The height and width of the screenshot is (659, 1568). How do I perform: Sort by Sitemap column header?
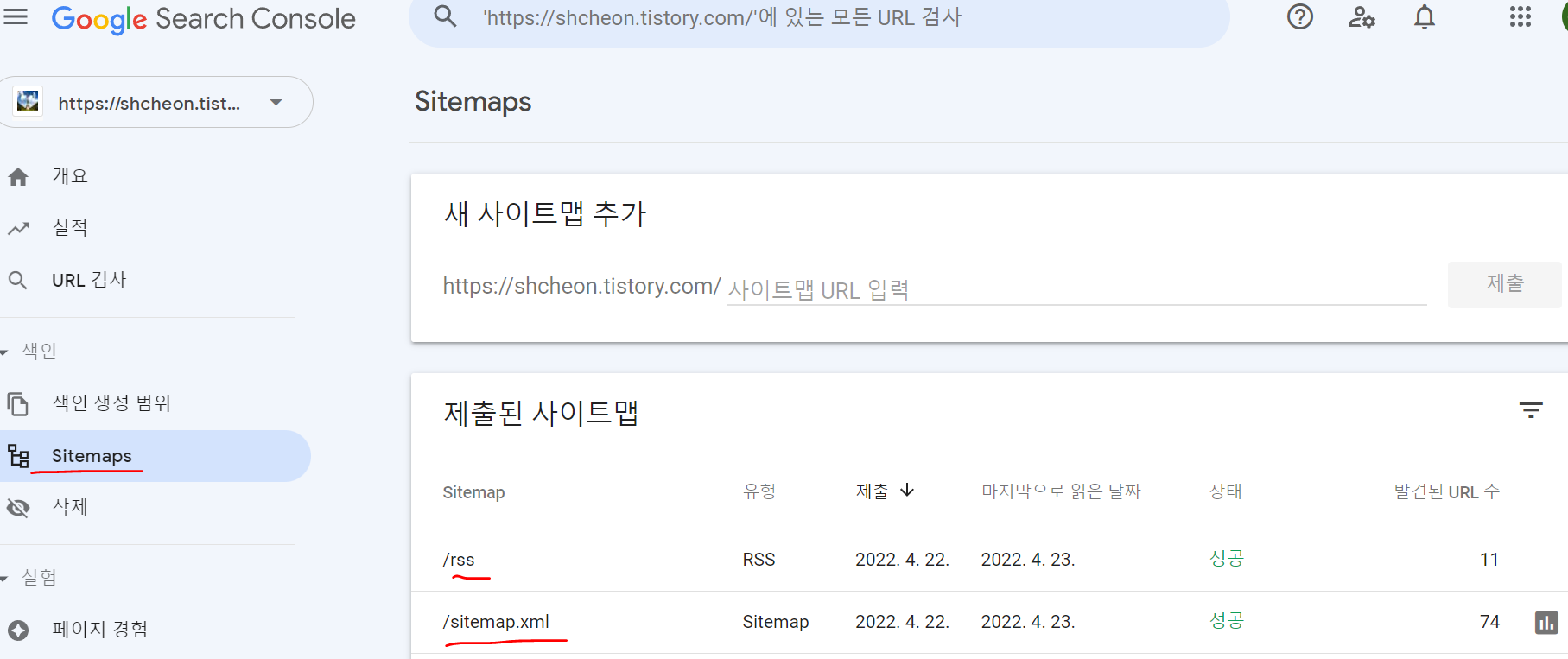(473, 492)
